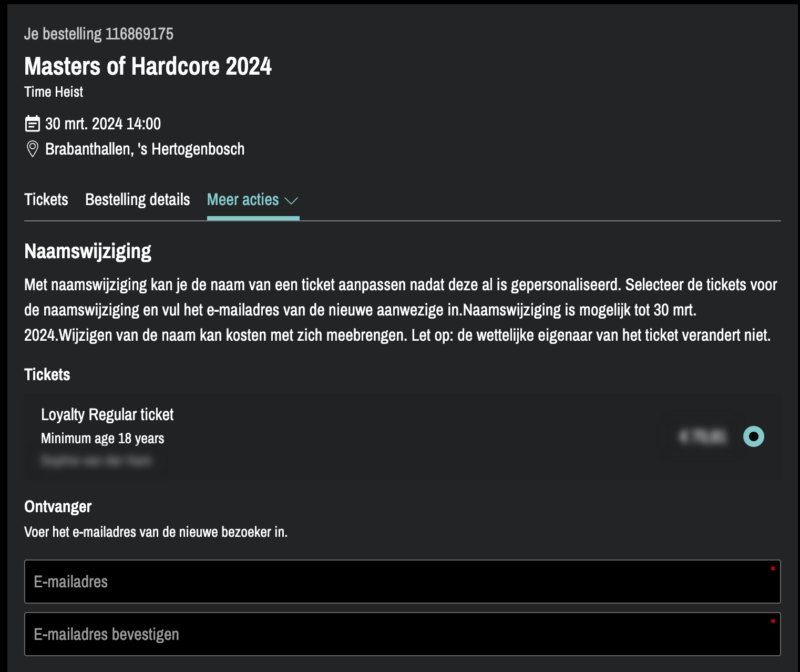Focus the E-mailadres input field
This screenshot has width=800, height=672.
[x=402, y=581]
